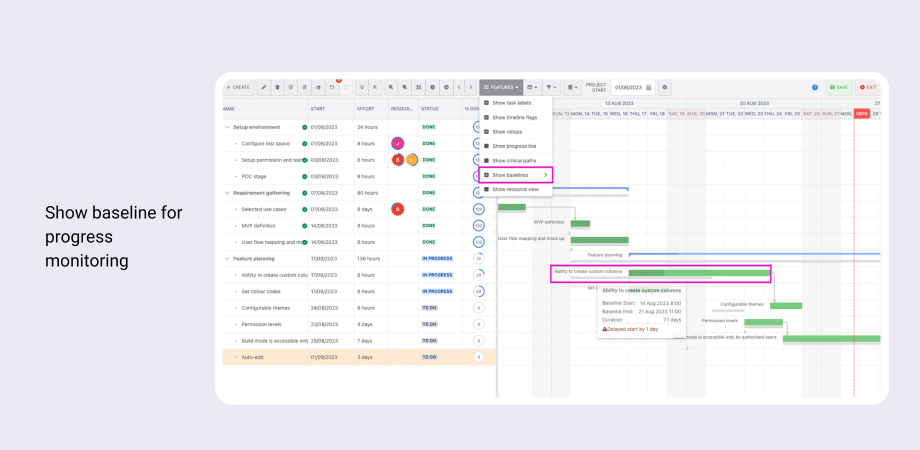This screenshot has width=920, height=450.
Task: Open the funnel filter dropdown
Action: (x=551, y=87)
